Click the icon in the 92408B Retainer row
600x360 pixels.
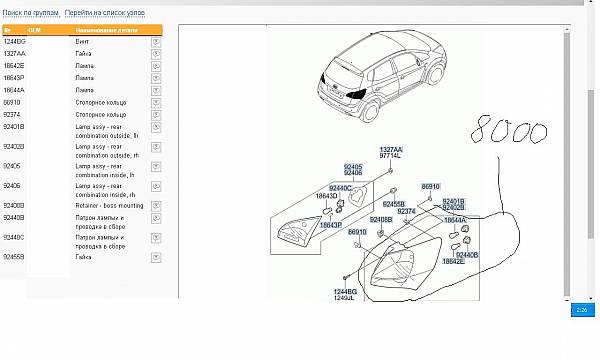(x=156, y=206)
